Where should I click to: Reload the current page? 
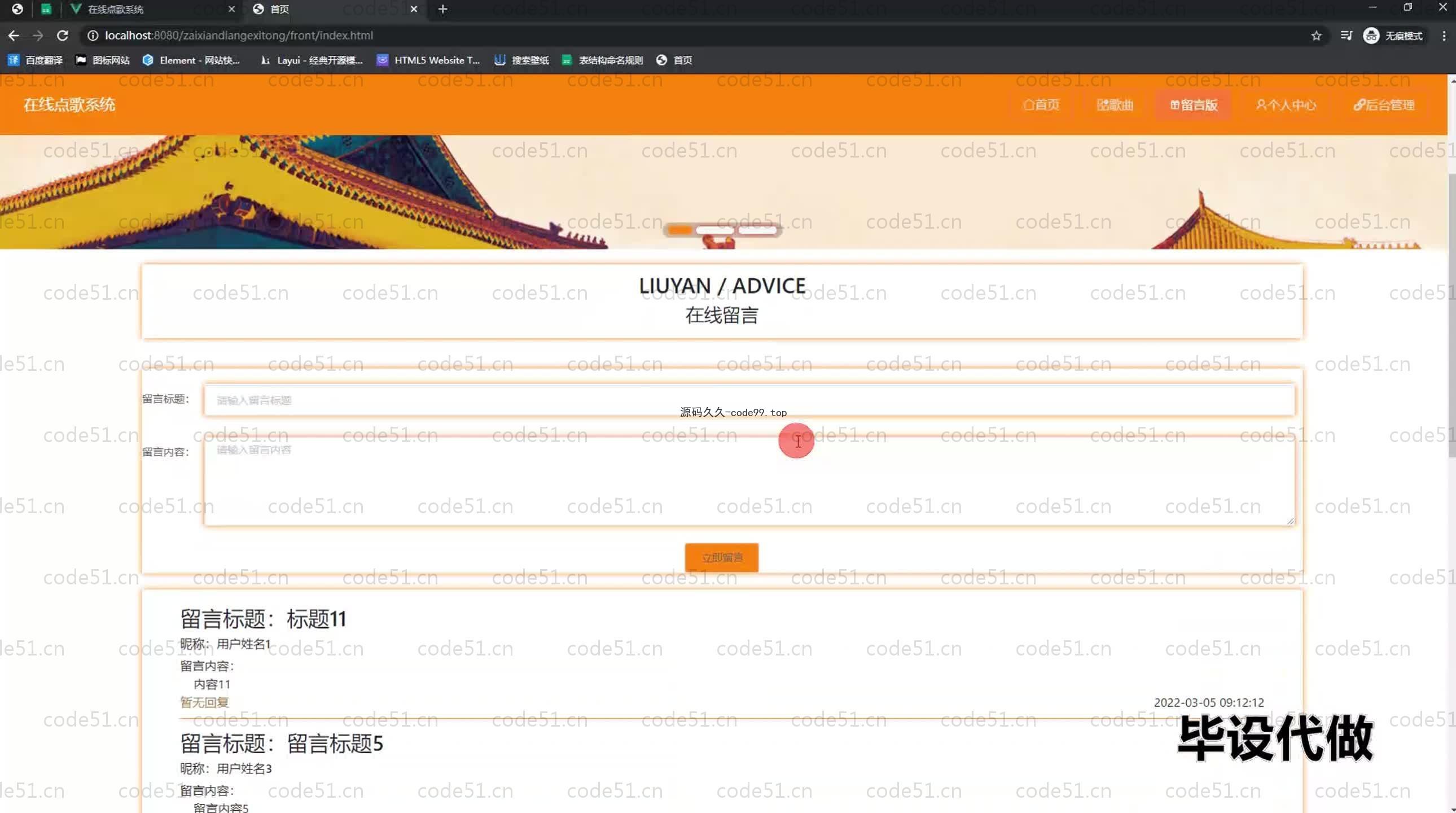coord(63,36)
